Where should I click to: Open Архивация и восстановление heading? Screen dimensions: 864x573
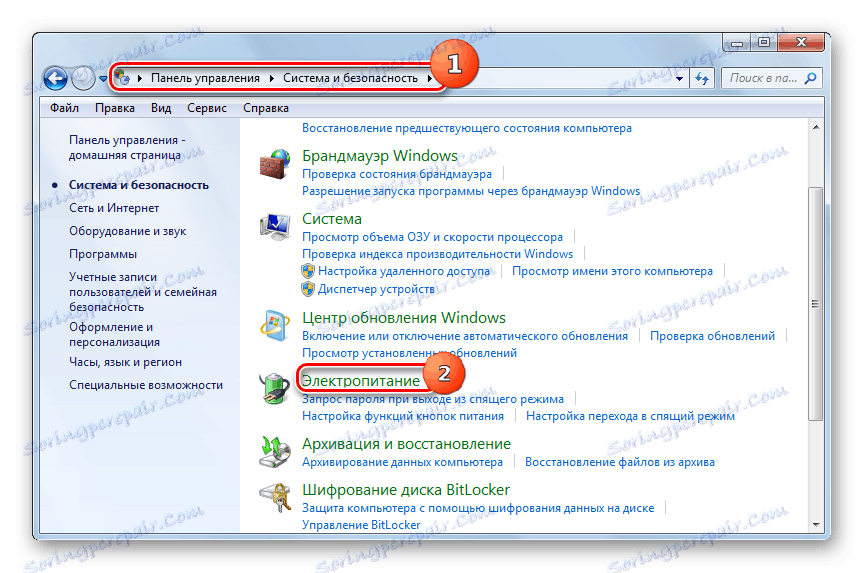click(x=406, y=444)
